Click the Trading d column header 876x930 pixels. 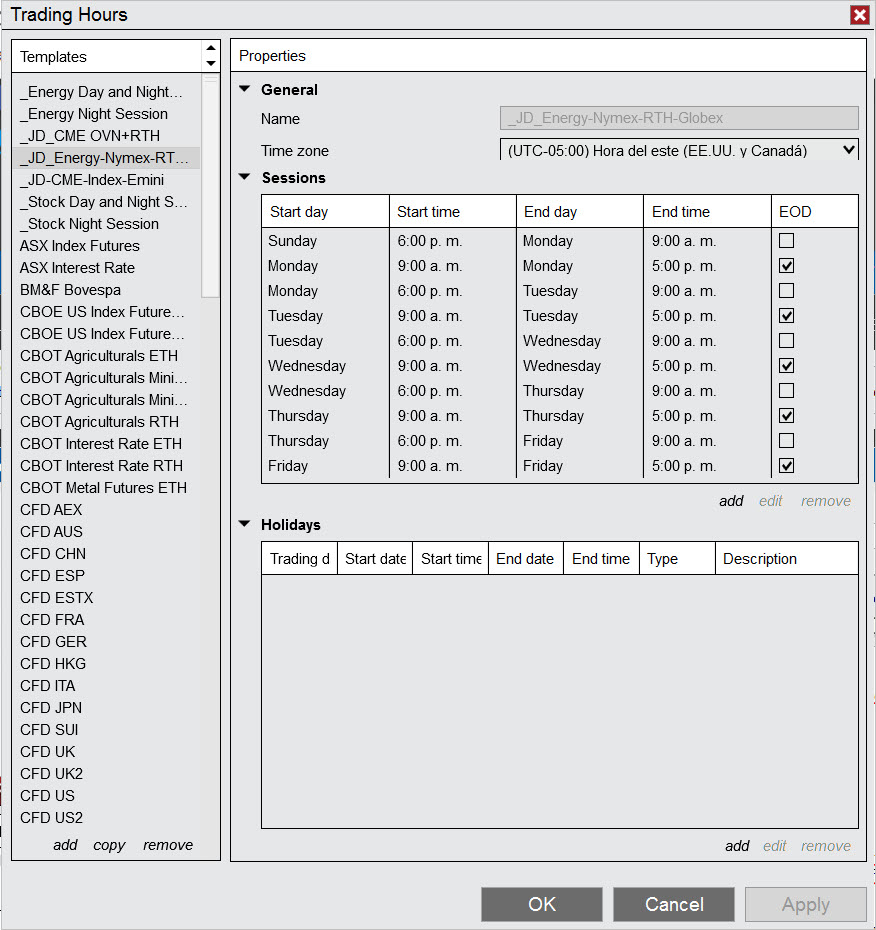[x=300, y=559]
